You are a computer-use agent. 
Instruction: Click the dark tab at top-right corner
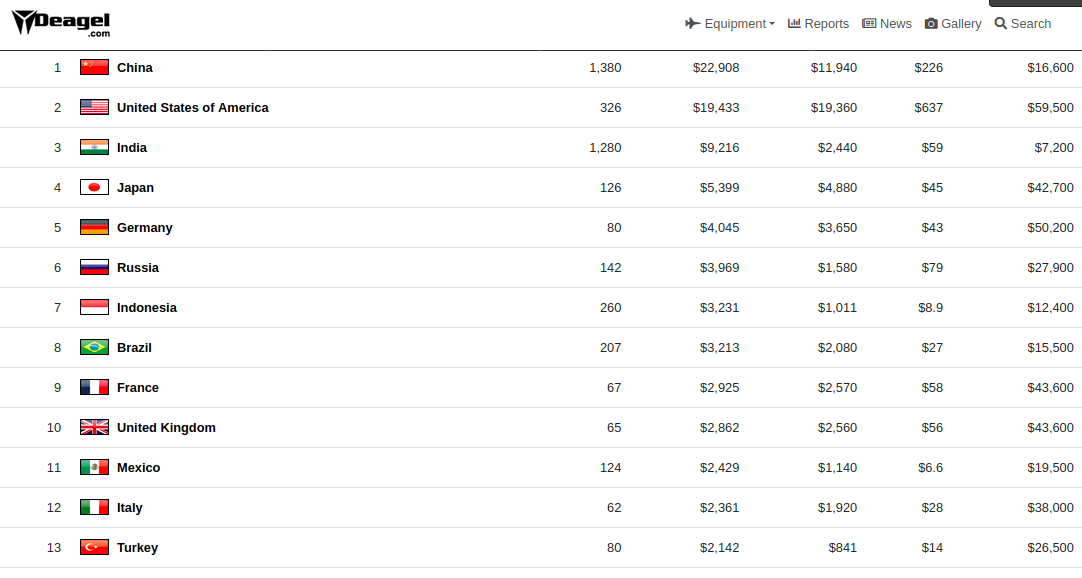tap(1035, 3)
